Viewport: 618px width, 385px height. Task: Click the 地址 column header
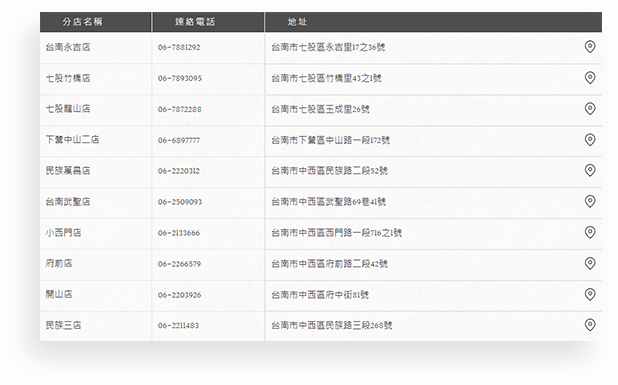pyautogui.click(x=433, y=22)
